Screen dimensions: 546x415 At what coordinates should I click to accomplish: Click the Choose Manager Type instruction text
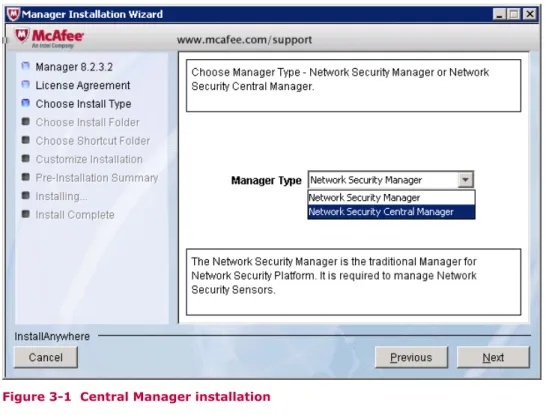point(340,79)
